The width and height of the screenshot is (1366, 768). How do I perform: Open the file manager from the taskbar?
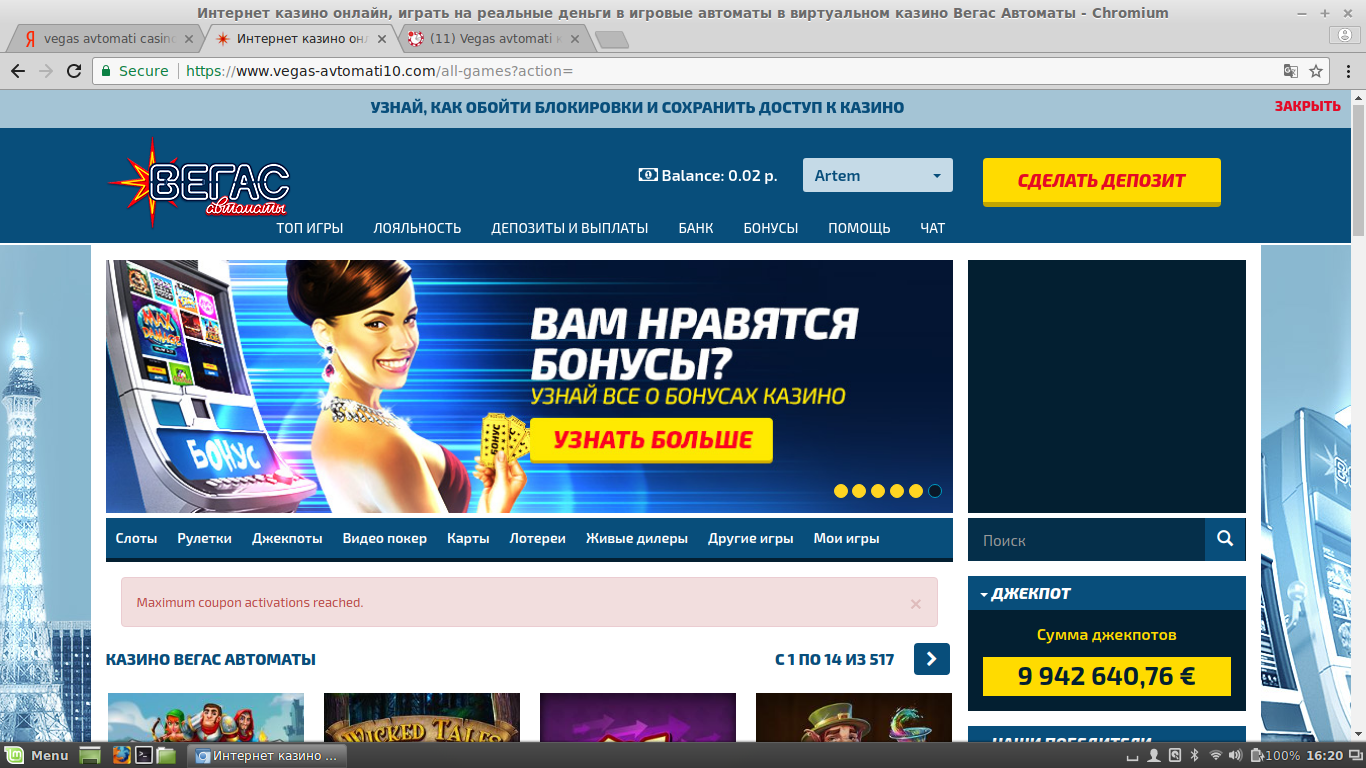[166, 755]
